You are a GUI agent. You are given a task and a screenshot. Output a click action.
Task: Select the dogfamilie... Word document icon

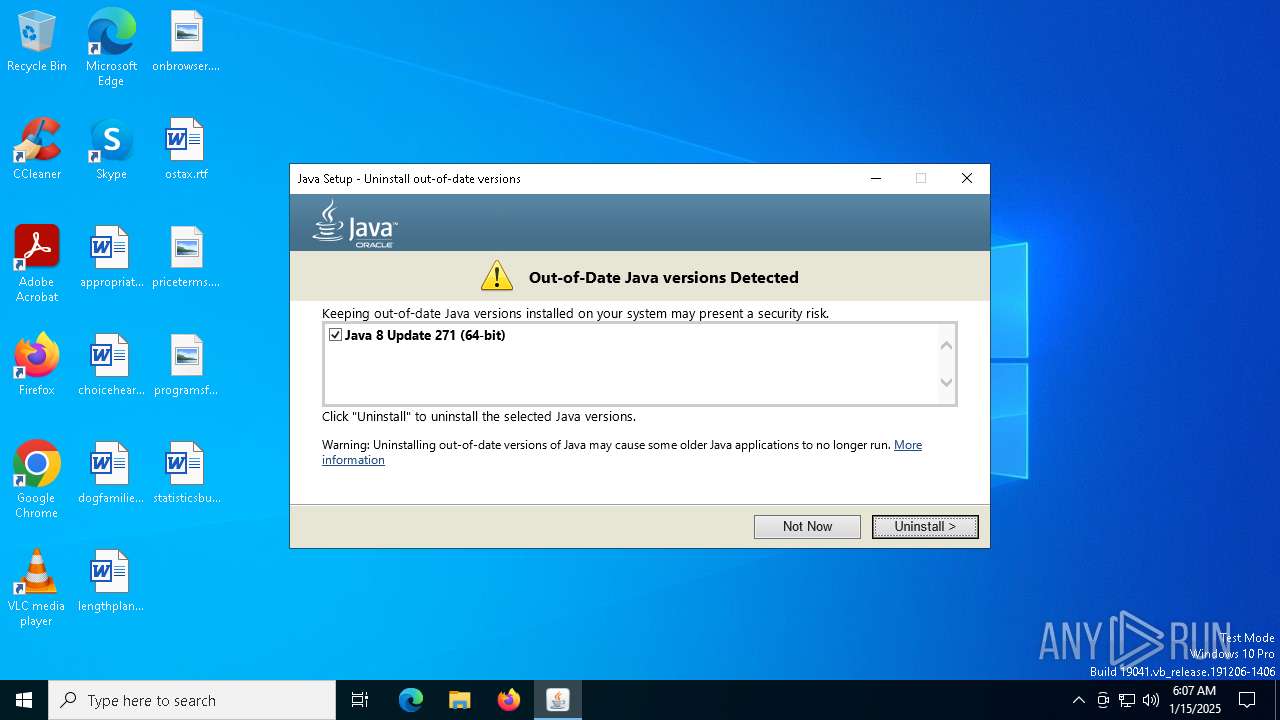111,473
